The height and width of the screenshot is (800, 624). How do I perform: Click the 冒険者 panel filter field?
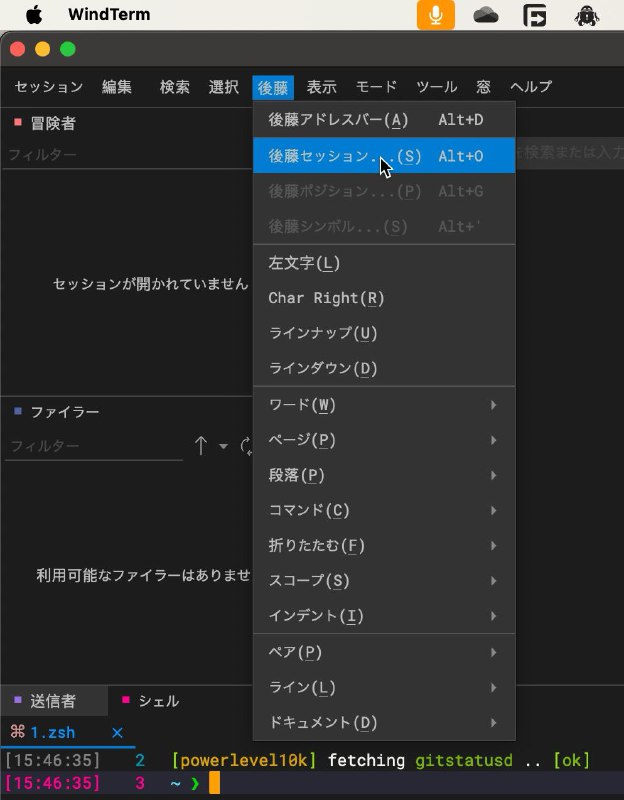(128, 155)
